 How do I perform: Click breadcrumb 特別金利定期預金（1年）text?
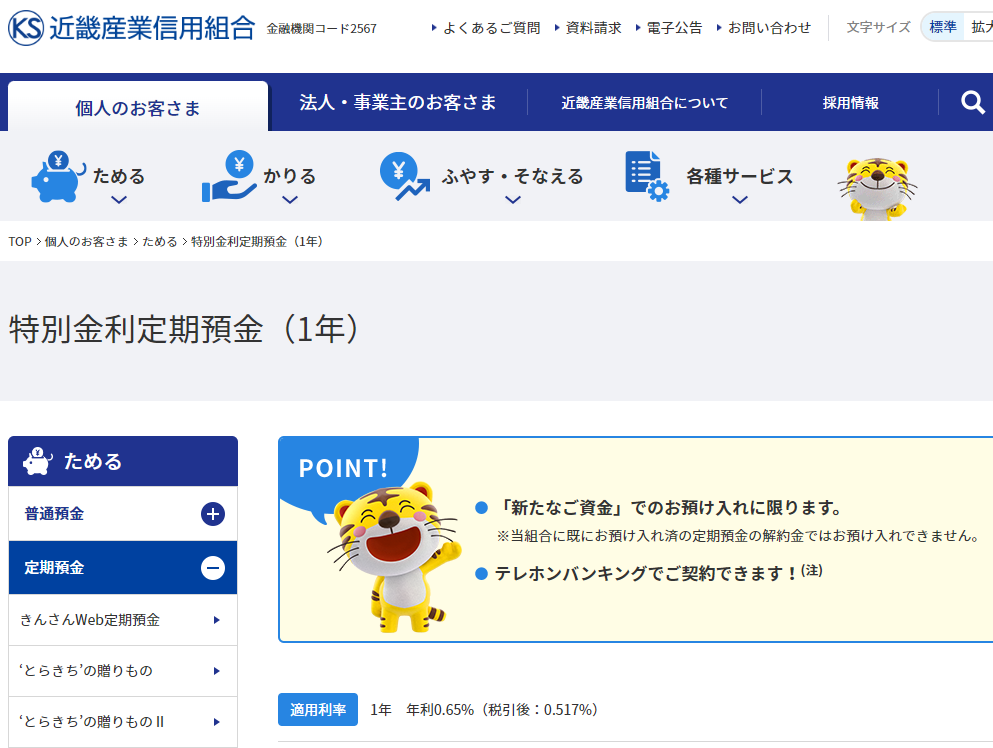click(256, 241)
